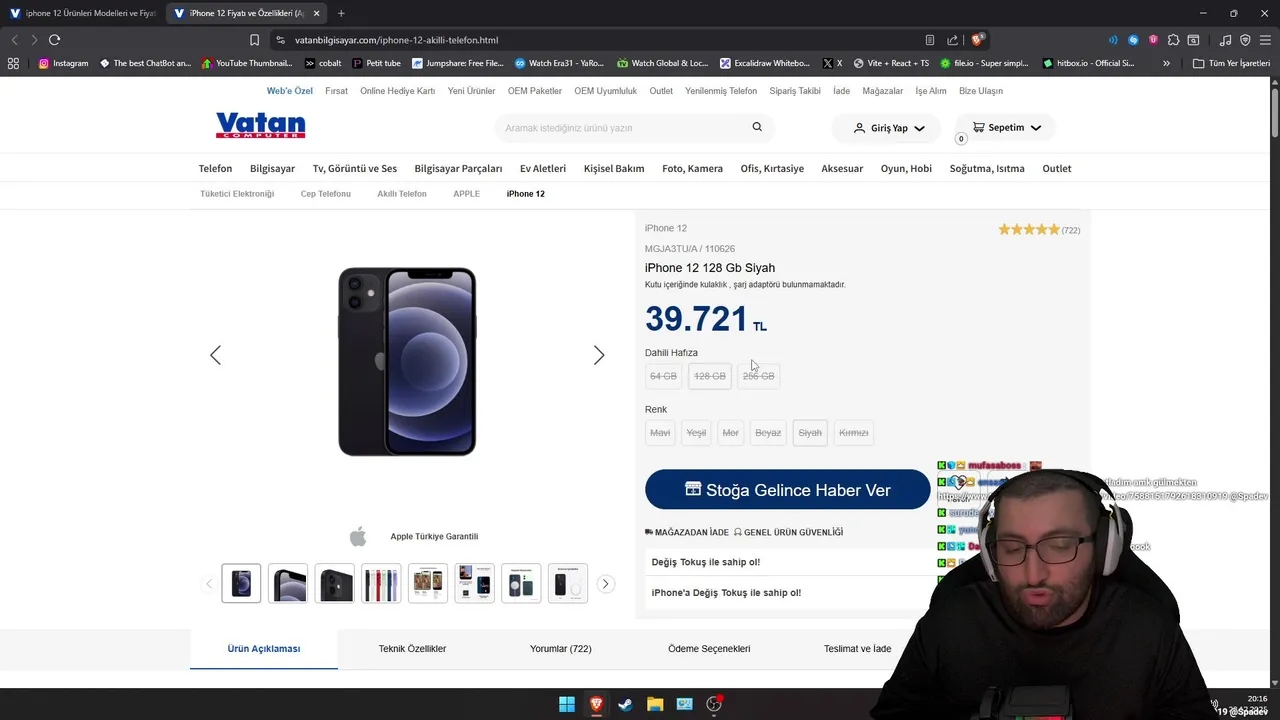Open the reader mode icon in the address bar
The height and width of the screenshot is (720, 1280).
tap(930, 40)
